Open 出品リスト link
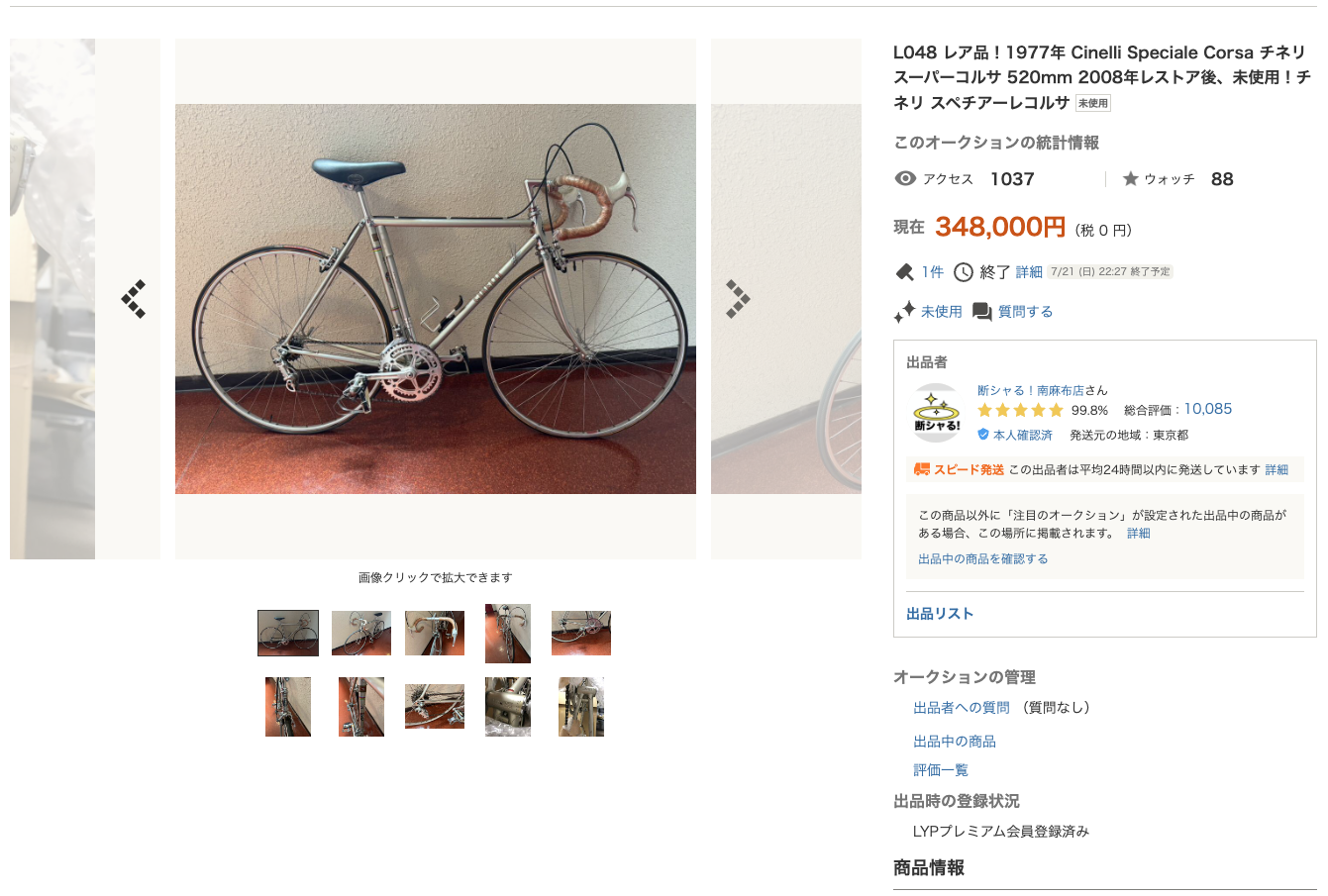 coord(940,614)
